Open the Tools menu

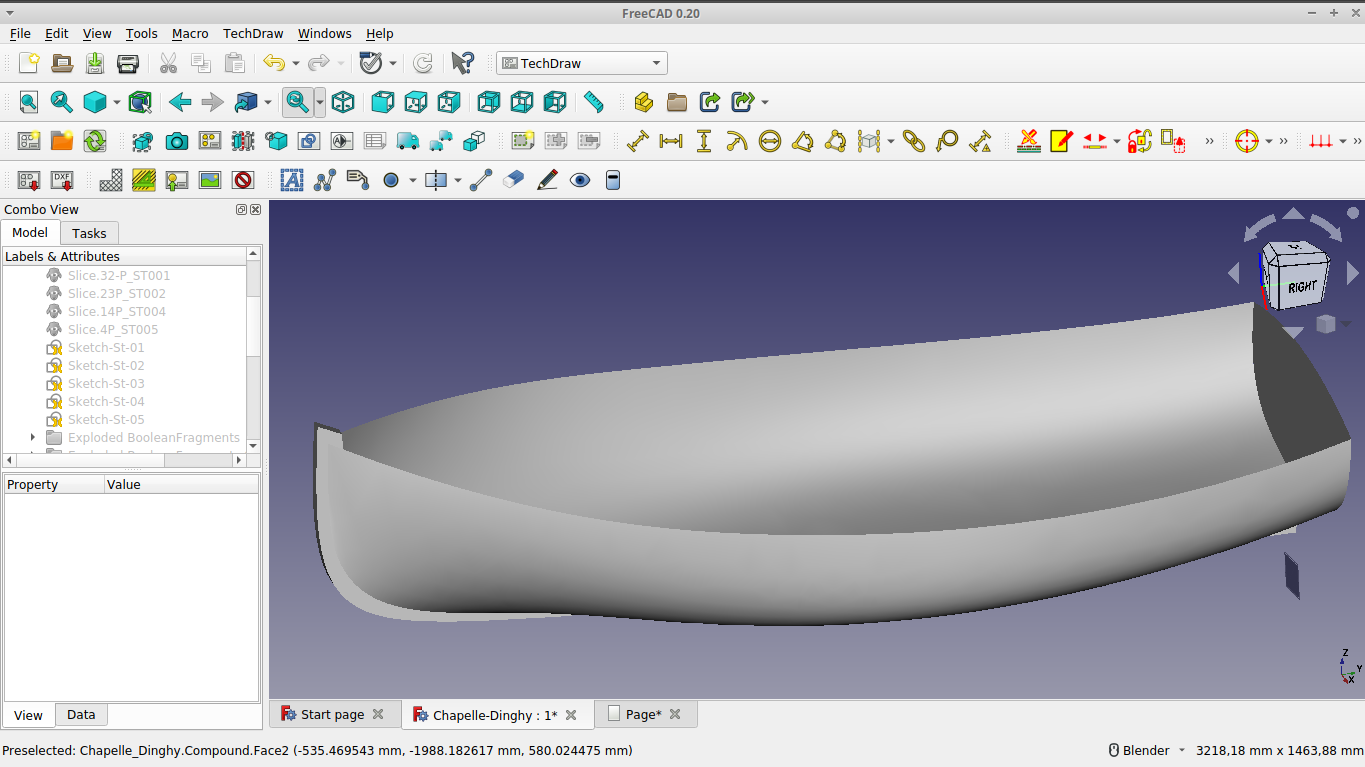tap(141, 33)
